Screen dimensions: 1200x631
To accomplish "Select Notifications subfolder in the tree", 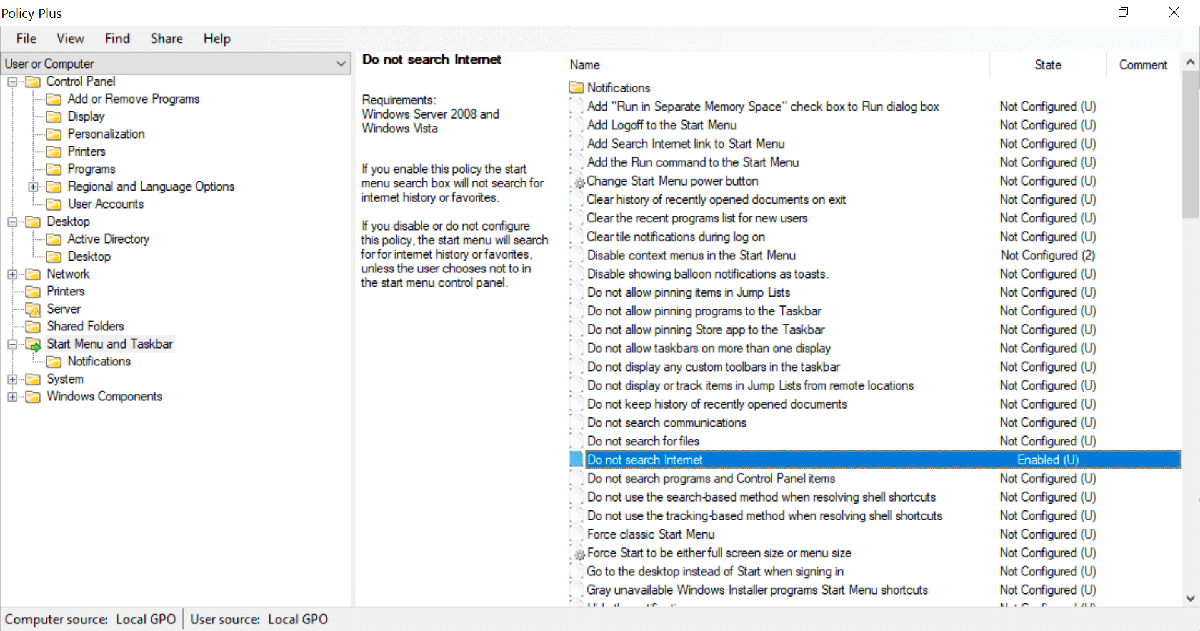I will pos(99,362).
